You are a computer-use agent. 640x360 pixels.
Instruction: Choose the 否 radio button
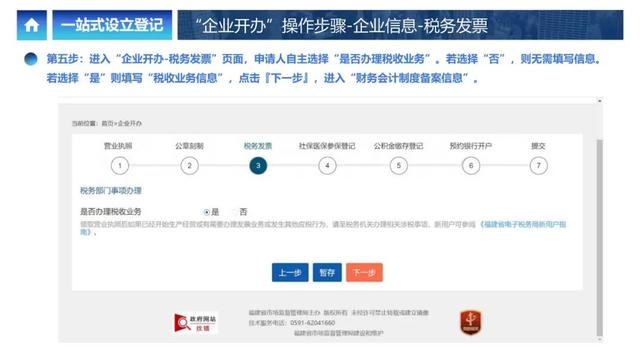(234, 212)
